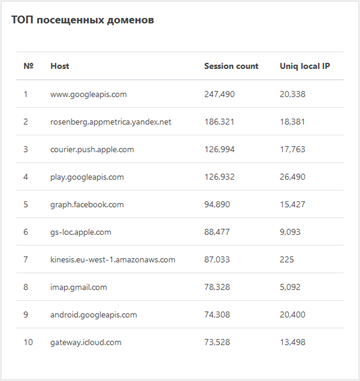Click unique IP value 26,490
Screen dimensions: 360x381
(292, 177)
